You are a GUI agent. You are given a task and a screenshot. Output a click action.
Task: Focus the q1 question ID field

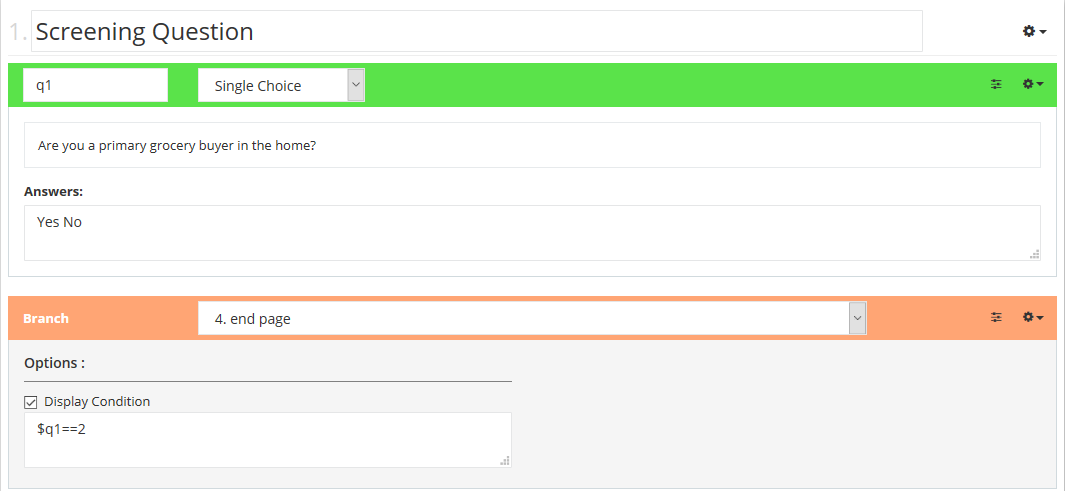[95, 85]
